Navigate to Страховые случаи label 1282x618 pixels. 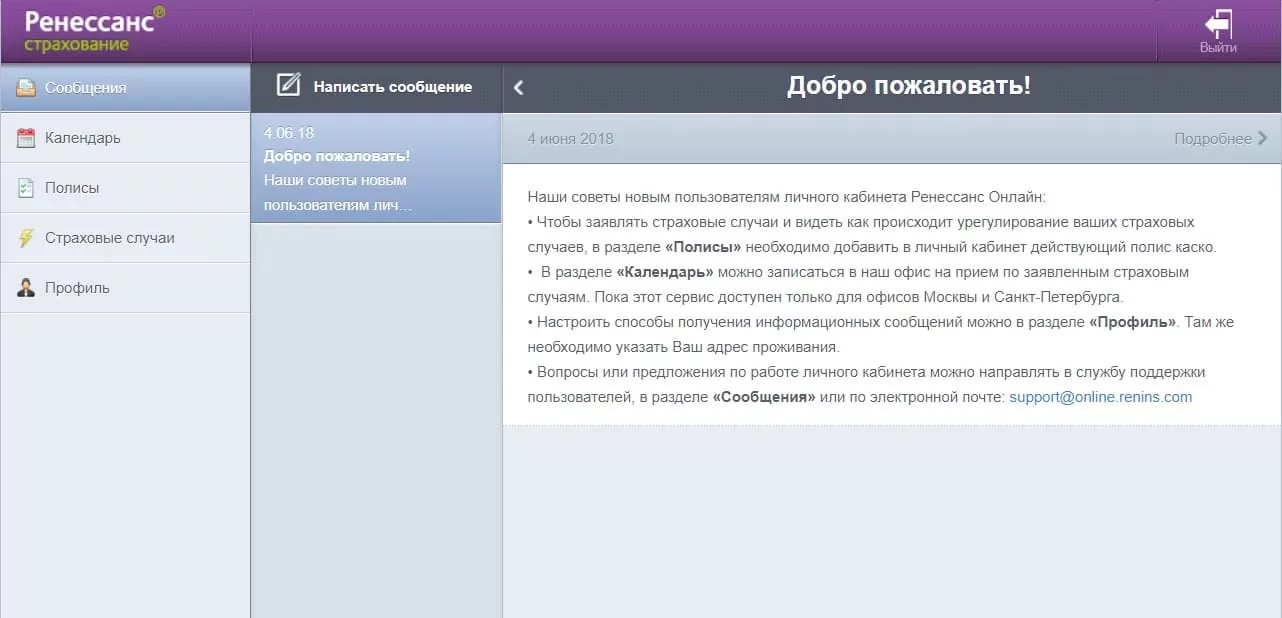pyautogui.click(x=110, y=238)
